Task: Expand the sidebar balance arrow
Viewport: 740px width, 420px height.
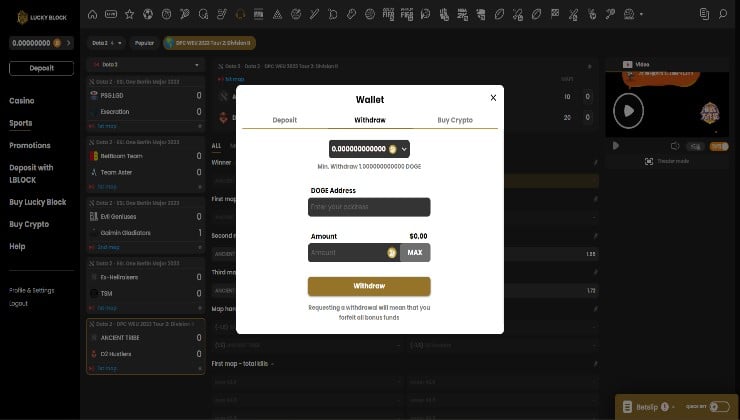Action: pos(68,43)
